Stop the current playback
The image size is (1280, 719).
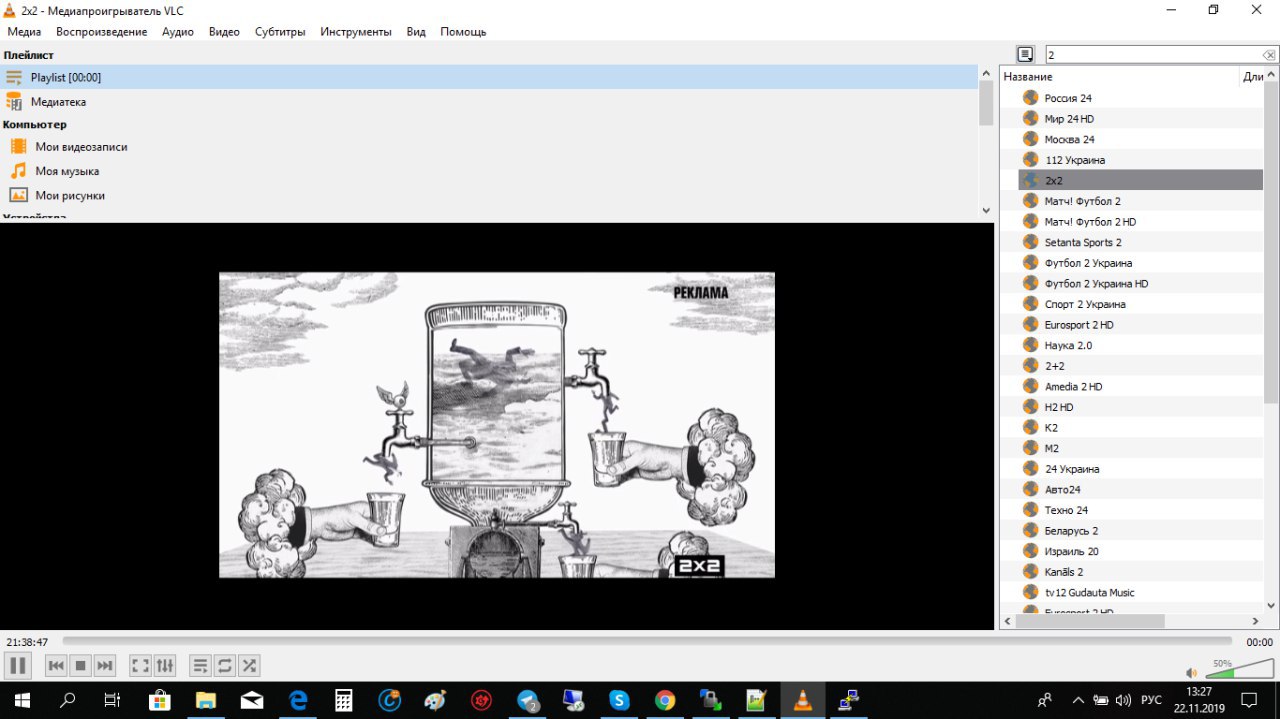pyautogui.click(x=81, y=665)
